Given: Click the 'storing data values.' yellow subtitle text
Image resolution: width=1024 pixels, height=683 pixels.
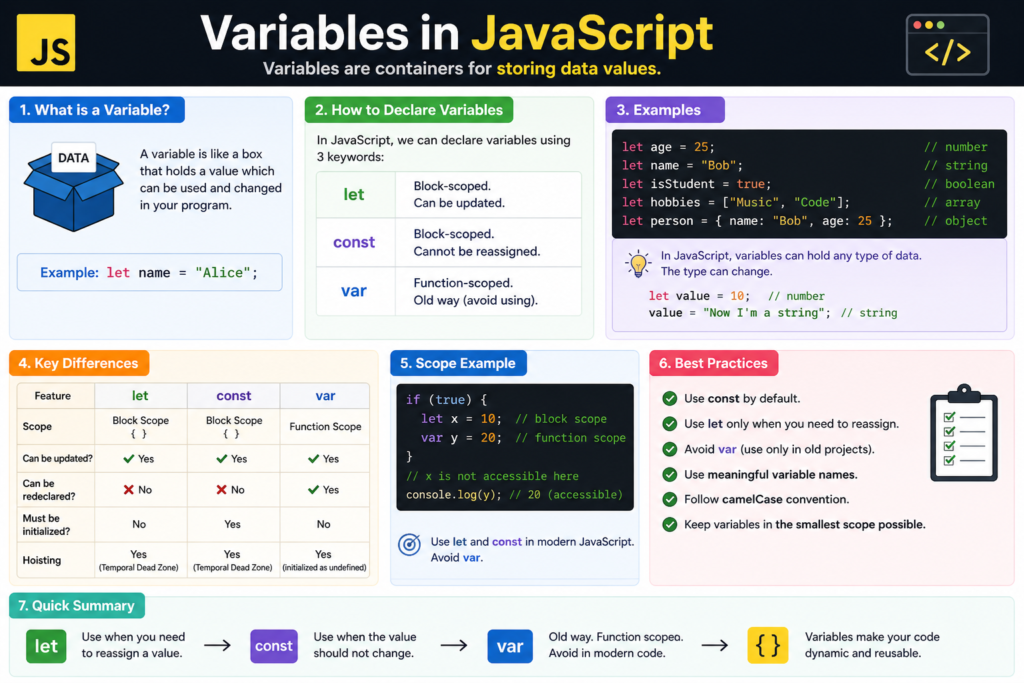Looking at the screenshot, I should pos(579,69).
